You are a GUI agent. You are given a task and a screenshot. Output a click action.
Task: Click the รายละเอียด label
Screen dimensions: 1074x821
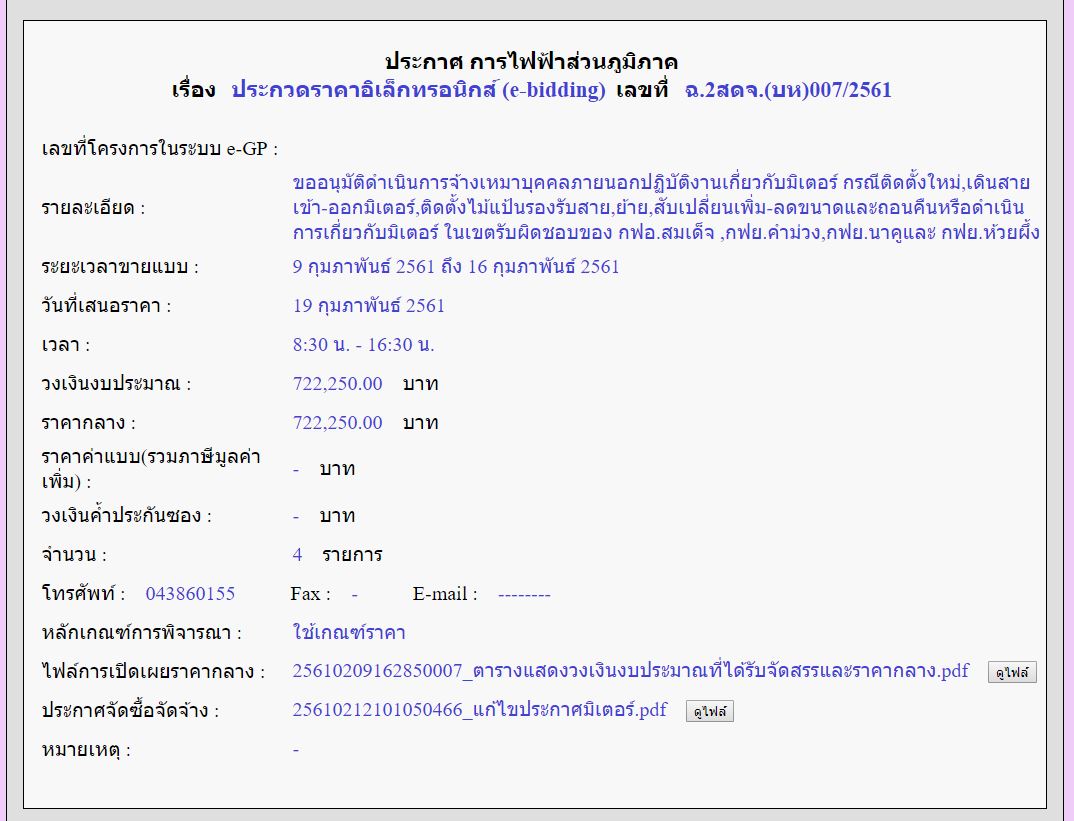[x=93, y=207]
